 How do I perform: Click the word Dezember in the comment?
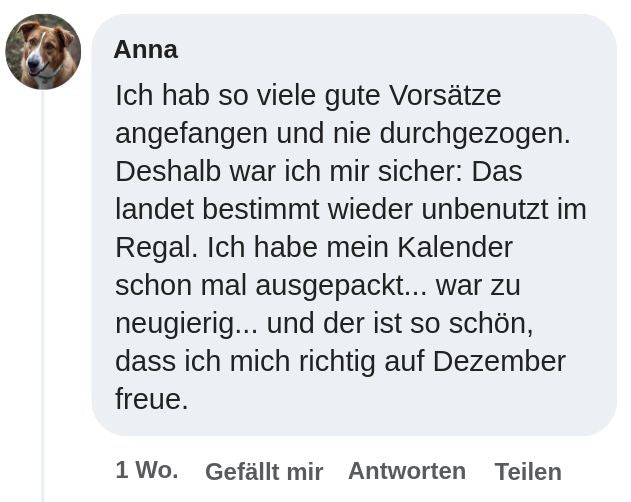[499, 362]
